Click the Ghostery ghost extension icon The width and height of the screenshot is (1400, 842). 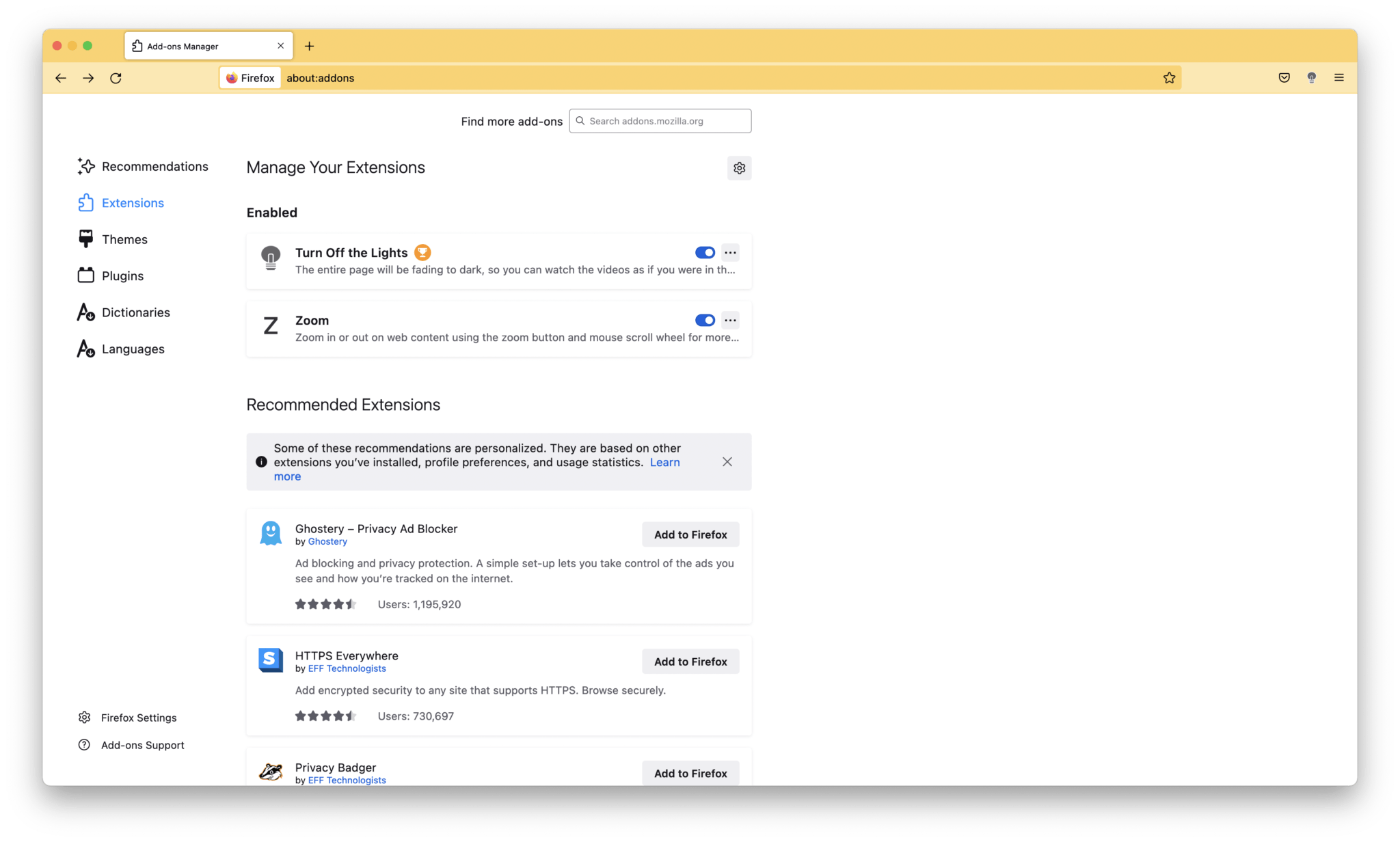[271, 533]
